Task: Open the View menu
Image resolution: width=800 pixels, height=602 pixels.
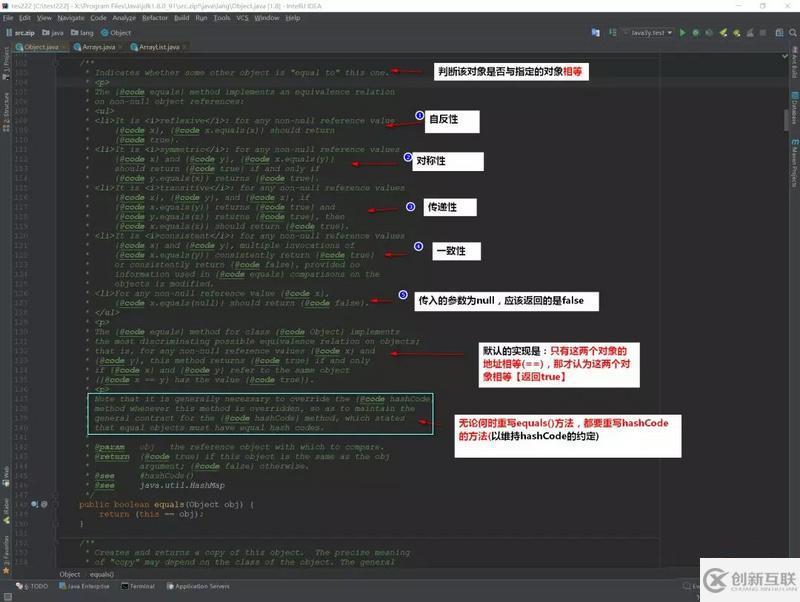Action: pos(44,18)
